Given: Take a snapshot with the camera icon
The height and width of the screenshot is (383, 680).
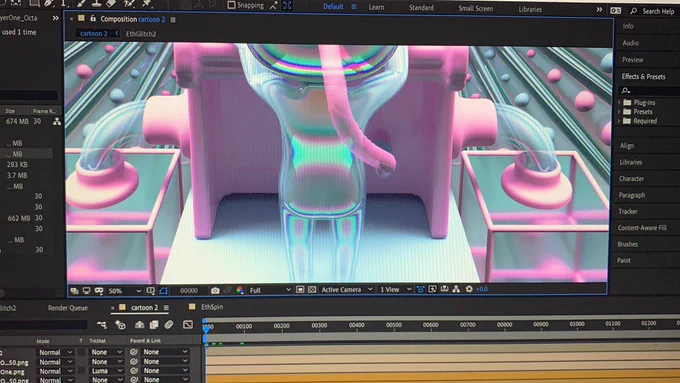Looking at the screenshot, I should [215, 290].
